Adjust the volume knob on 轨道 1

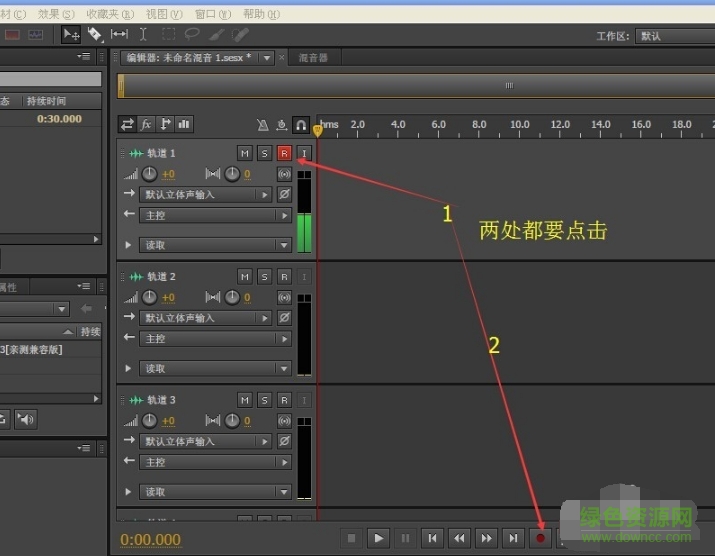[150, 174]
